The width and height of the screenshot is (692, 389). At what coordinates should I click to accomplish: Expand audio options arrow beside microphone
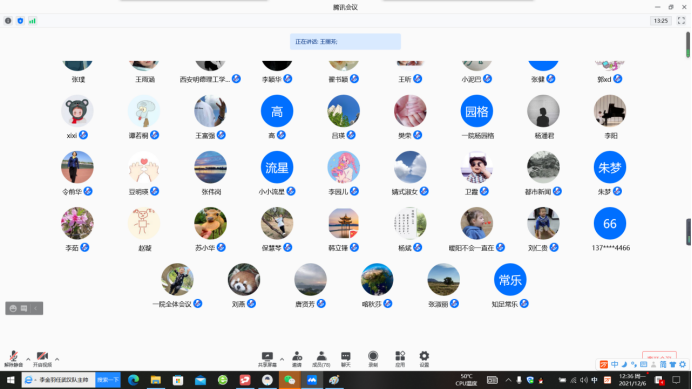pos(28,359)
